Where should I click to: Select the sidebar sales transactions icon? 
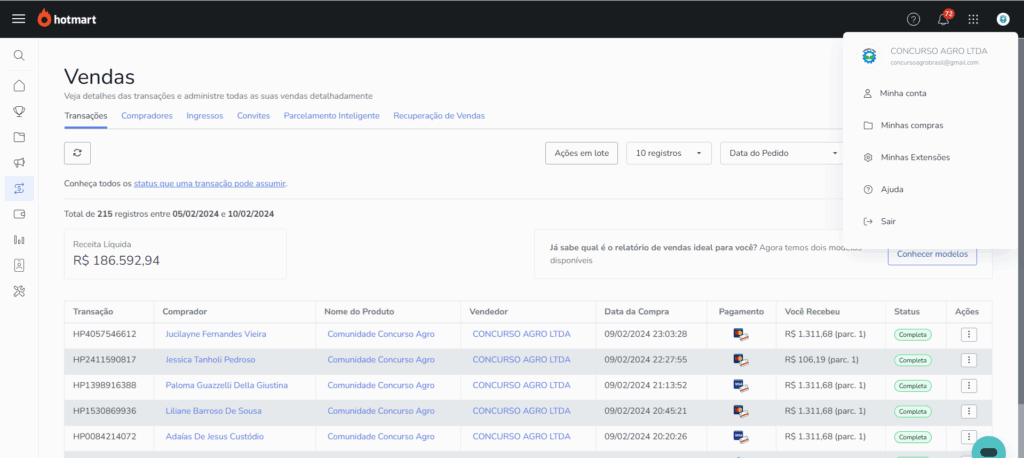[x=19, y=188]
